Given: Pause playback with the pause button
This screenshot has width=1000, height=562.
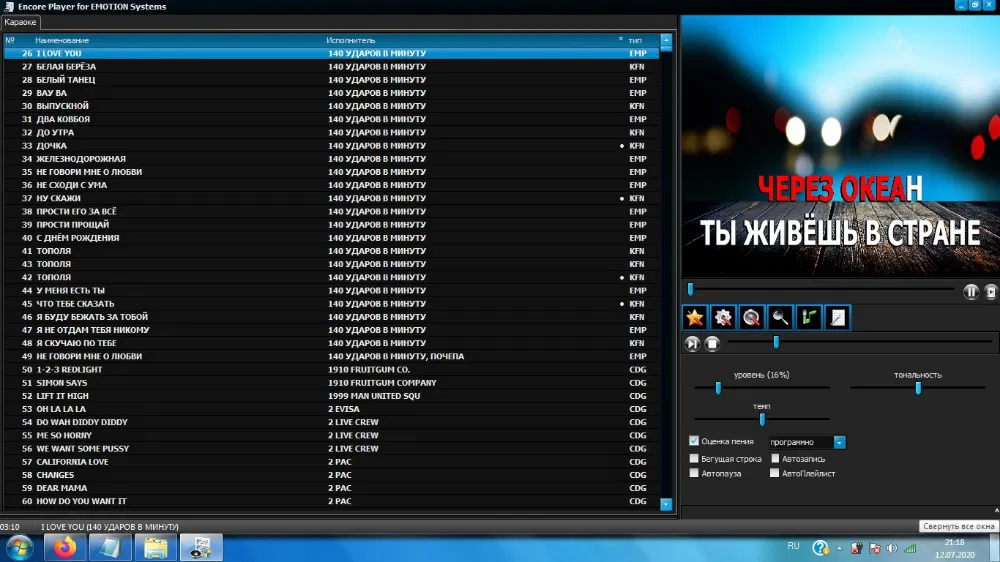Looking at the screenshot, I should coord(971,292).
